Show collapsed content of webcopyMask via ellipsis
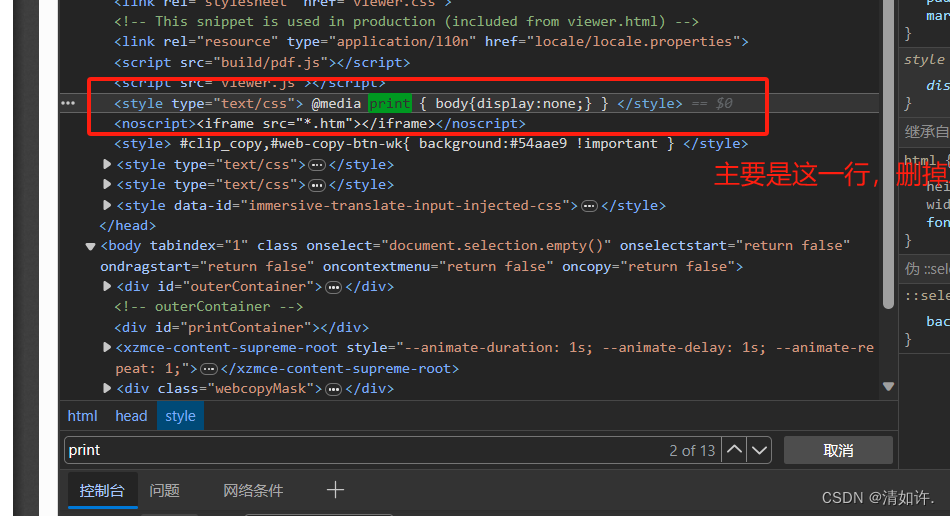950x516 pixels. (333, 389)
